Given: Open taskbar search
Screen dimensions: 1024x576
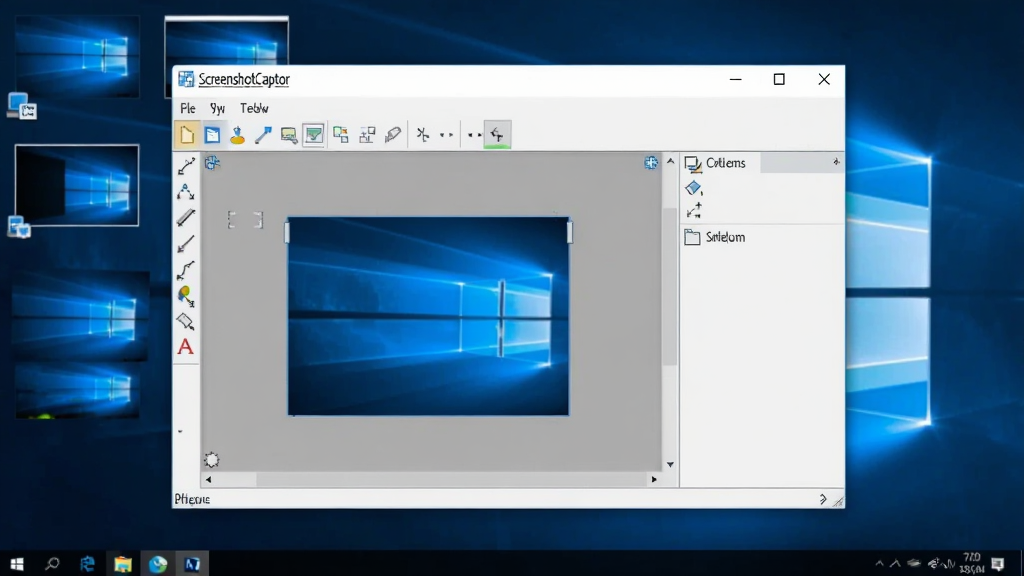Looking at the screenshot, I should click(x=52, y=564).
